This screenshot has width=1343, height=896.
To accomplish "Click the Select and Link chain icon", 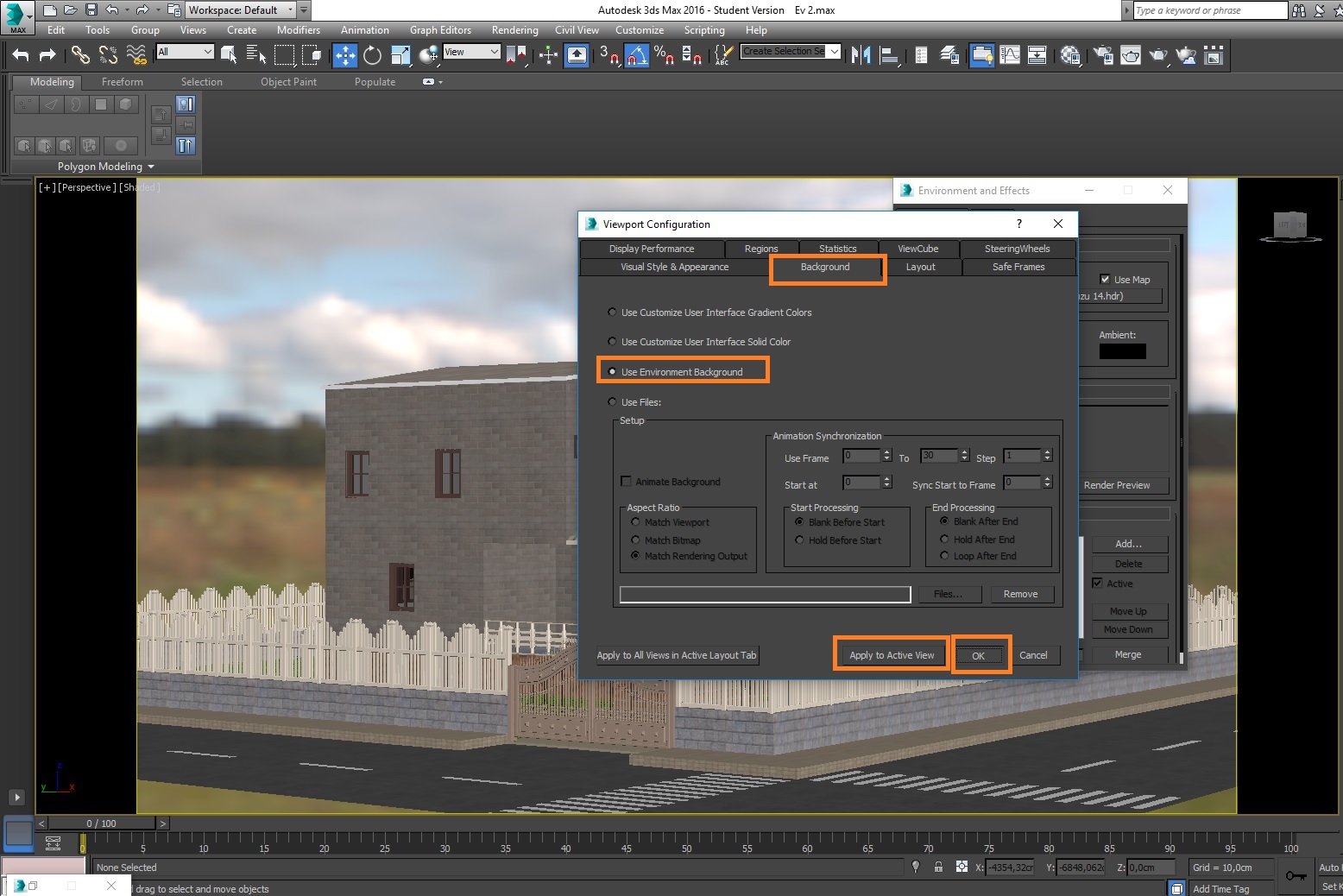I will coord(80,55).
